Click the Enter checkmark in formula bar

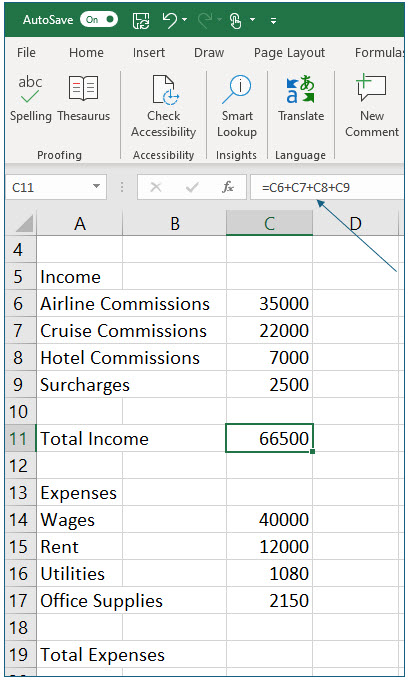[192, 187]
